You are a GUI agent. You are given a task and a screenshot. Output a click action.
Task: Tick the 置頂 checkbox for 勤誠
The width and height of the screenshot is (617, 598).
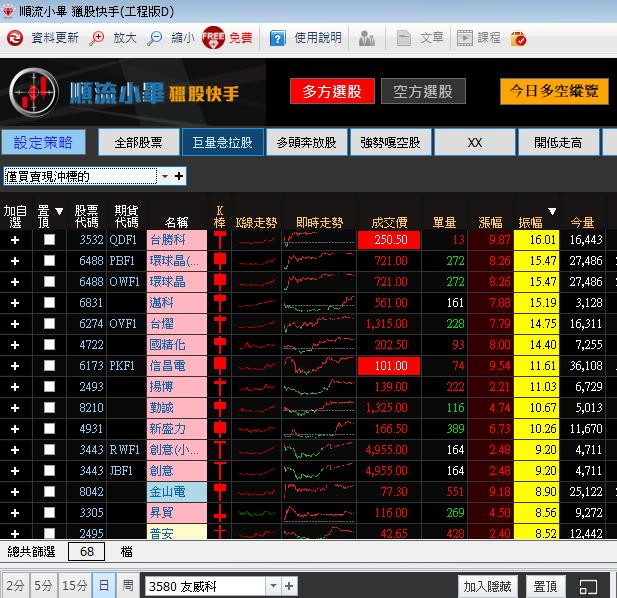pos(50,408)
